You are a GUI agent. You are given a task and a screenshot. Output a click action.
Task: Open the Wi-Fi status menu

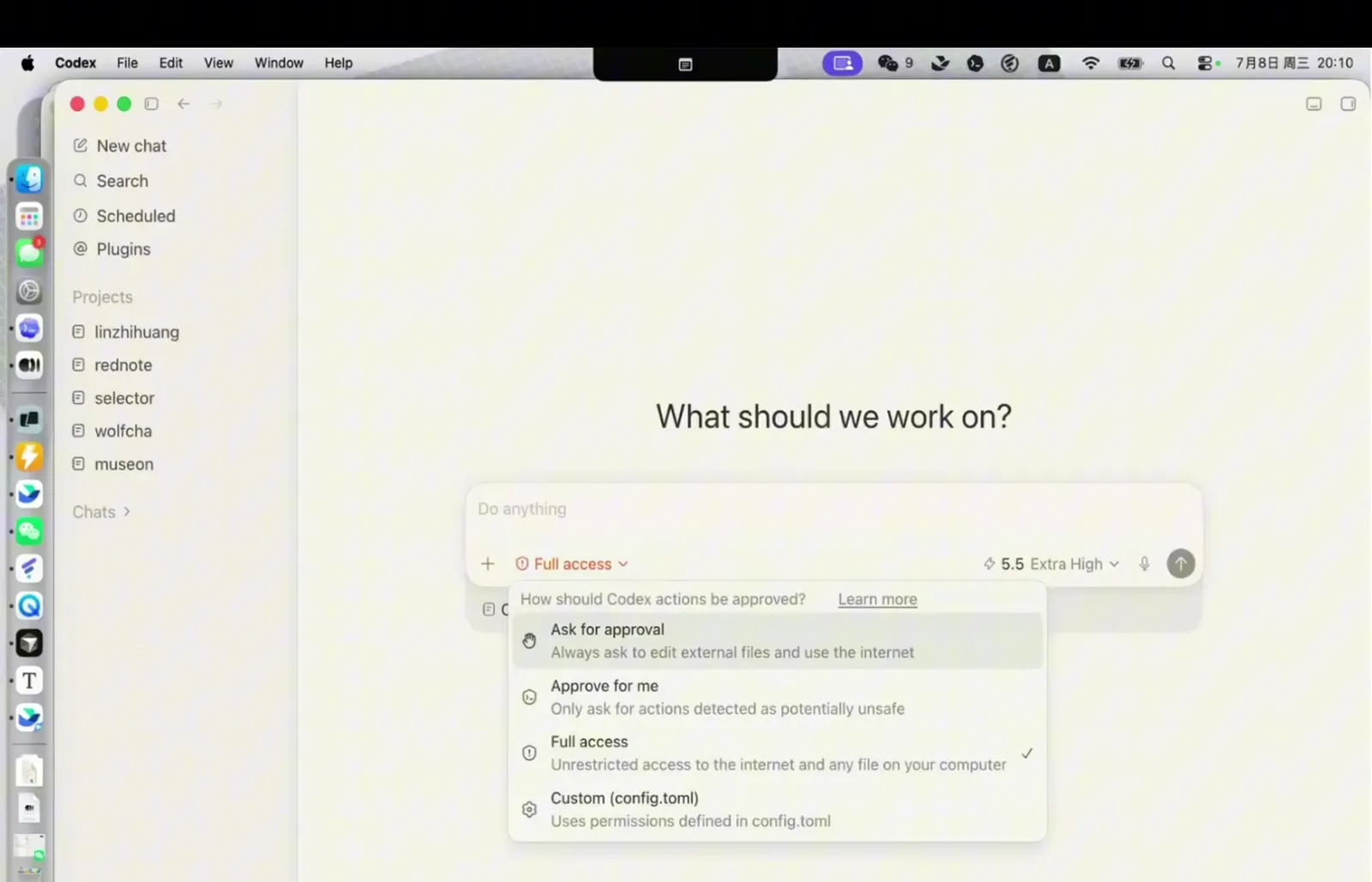point(1091,63)
